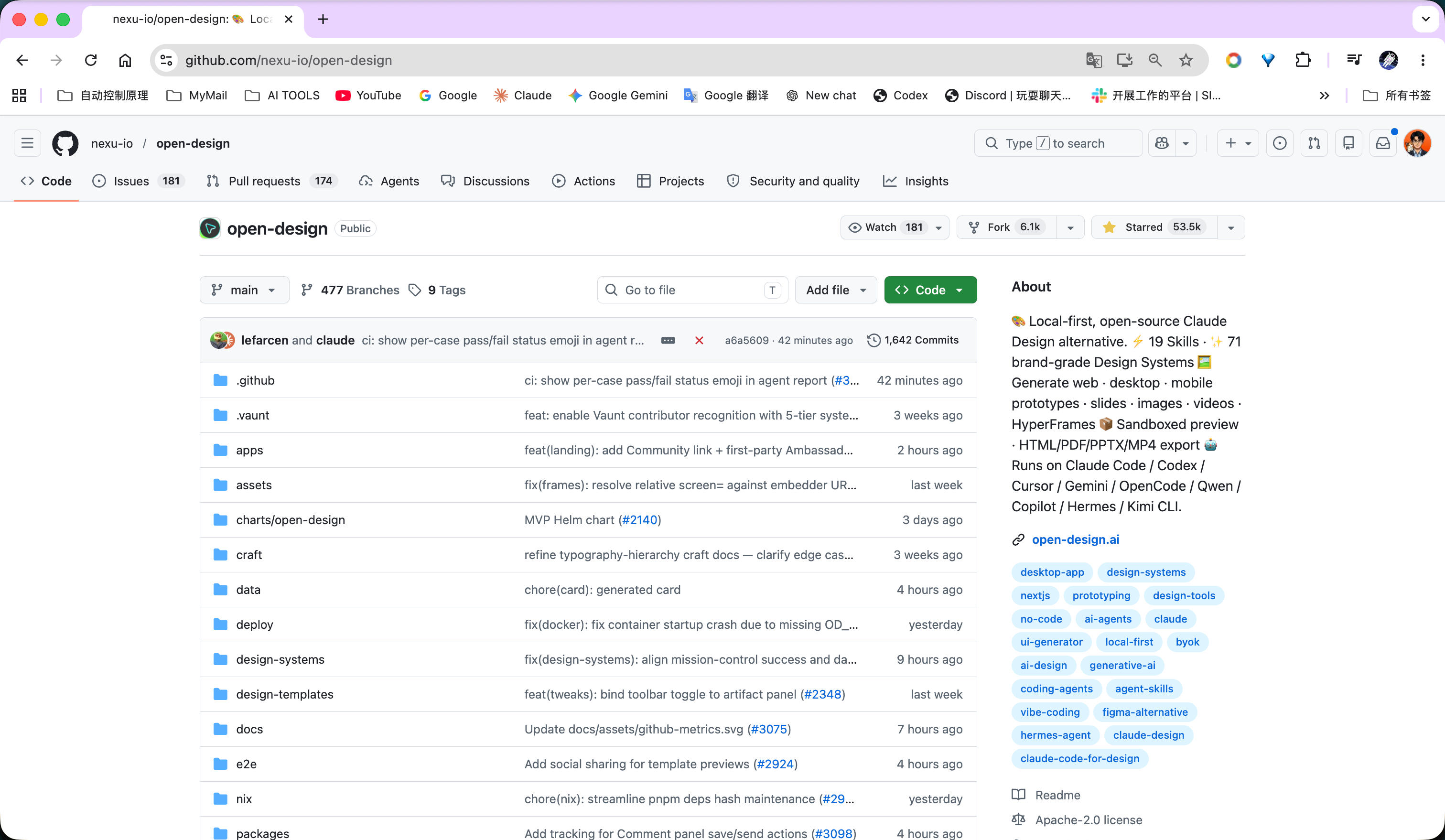Click the browser reload button
This screenshot has height=840, width=1445.
click(x=91, y=60)
